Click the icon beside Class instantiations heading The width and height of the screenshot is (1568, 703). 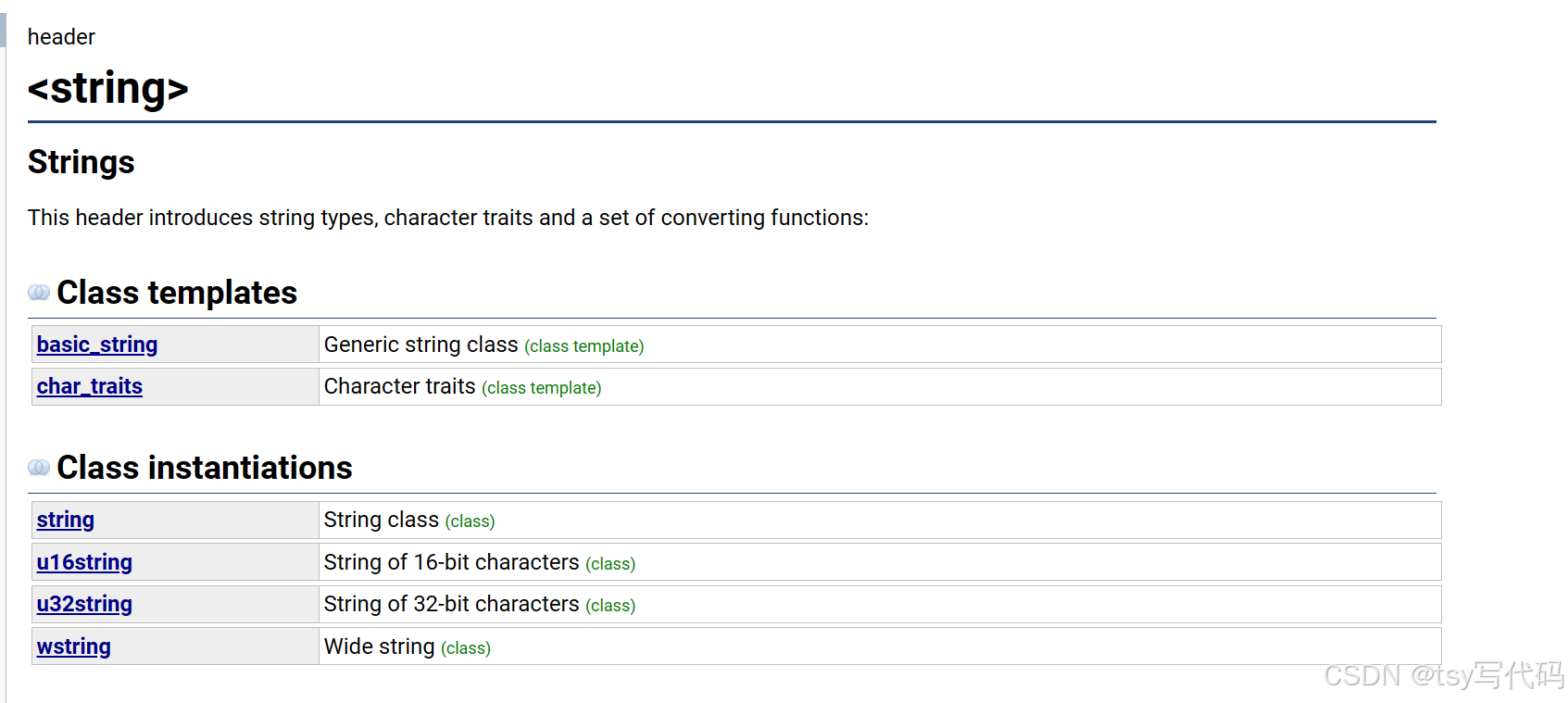pyautogui.click(x=39, y=468)
